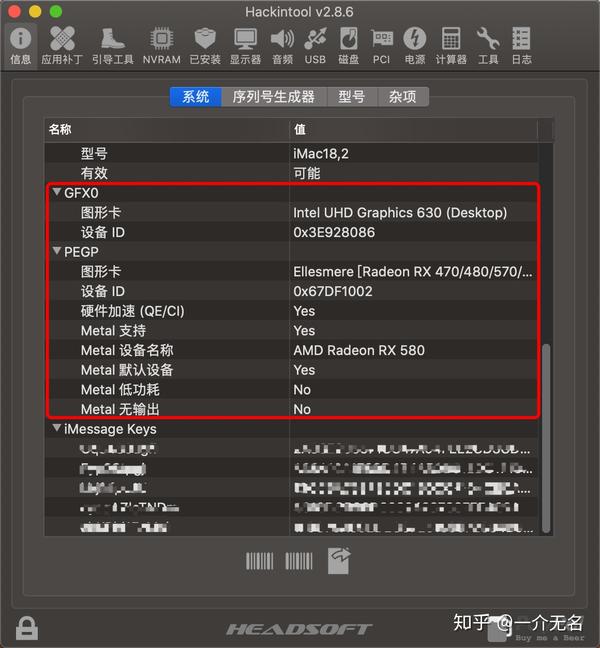Select the Intel UHD Graphics 630 value
The image size is (600, 648).
400,213
